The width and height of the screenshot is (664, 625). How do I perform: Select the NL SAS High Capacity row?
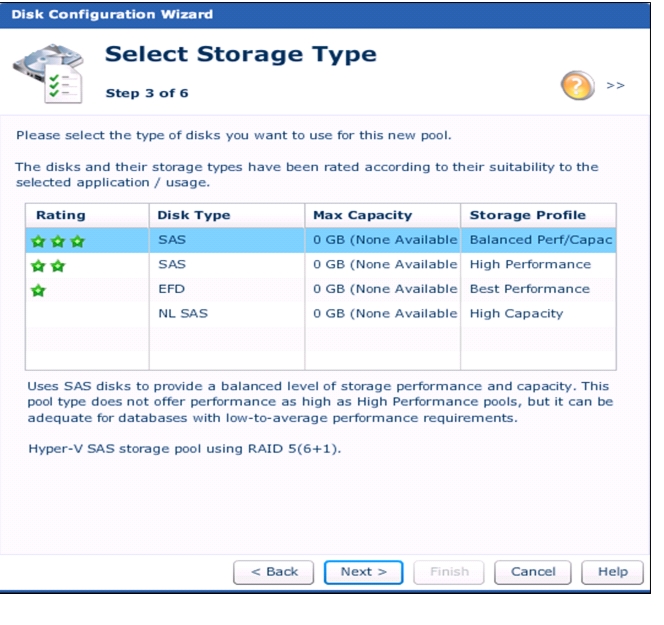[x=321, y=314]
